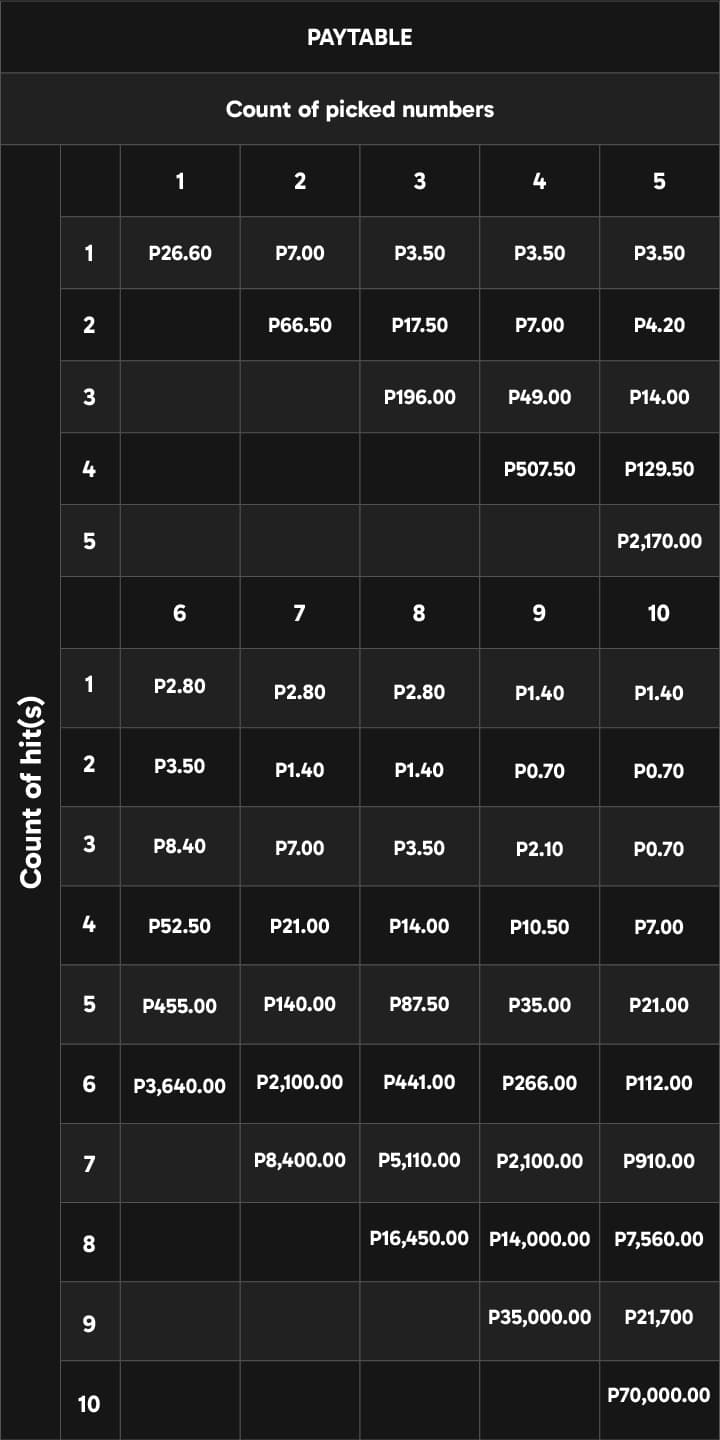This screenshot has width=720, height=1440.
Task: Select the Count of picked numbers header
Action: 360,109
